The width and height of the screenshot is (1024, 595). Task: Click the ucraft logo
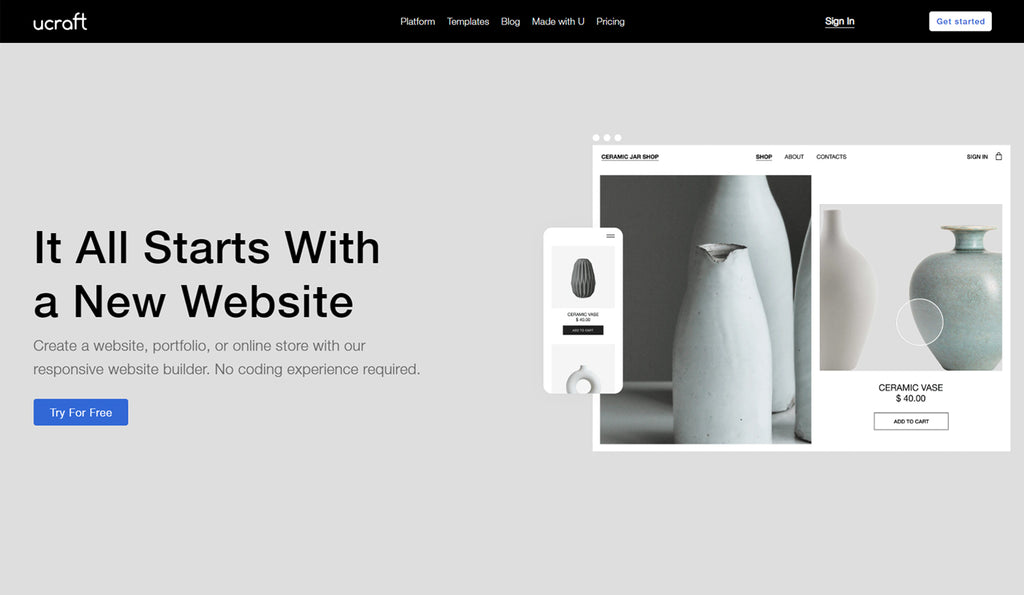(60, 22)
